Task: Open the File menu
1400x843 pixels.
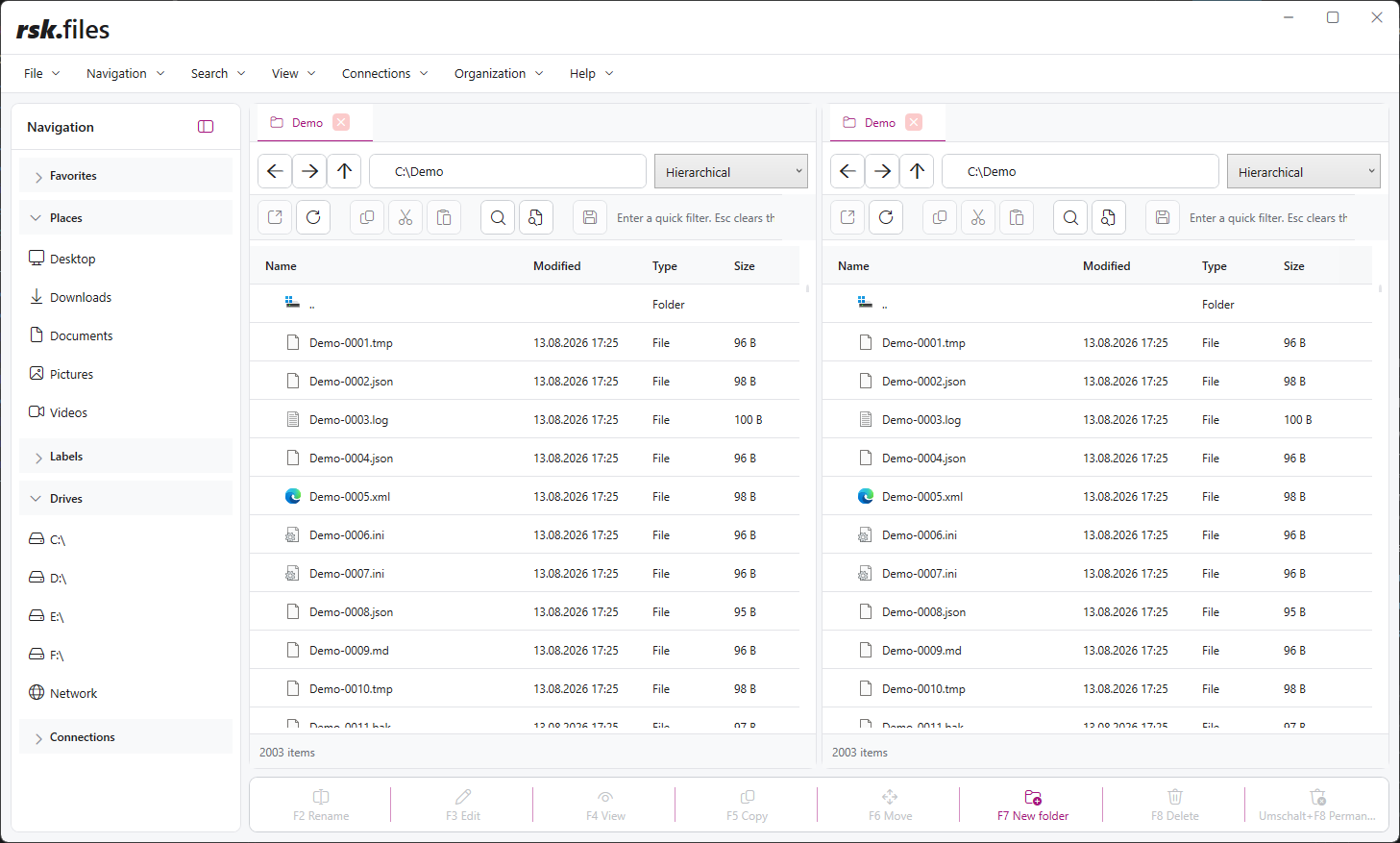Action: coord(42,73)
